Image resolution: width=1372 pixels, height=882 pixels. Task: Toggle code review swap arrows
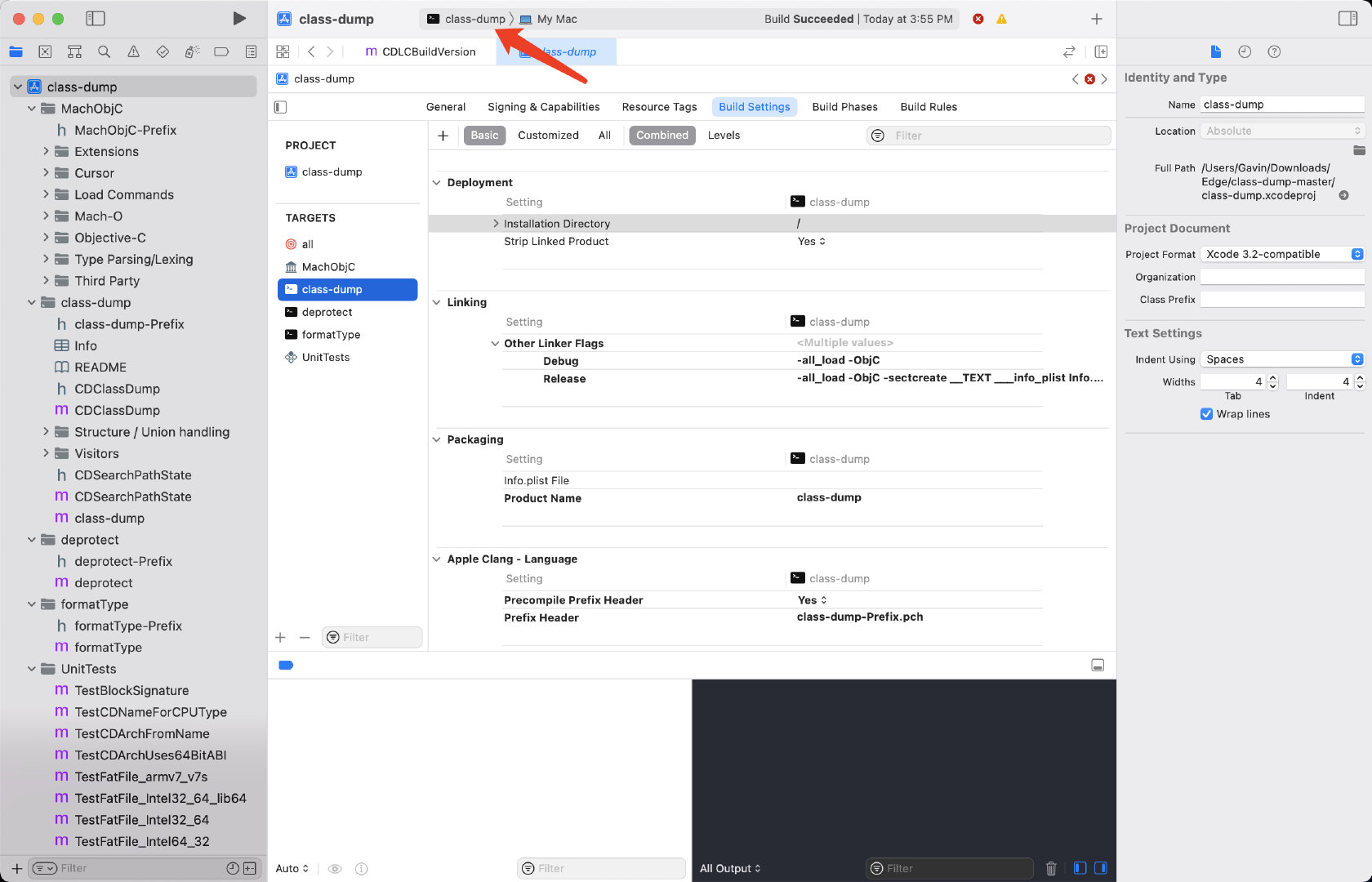1069,51
